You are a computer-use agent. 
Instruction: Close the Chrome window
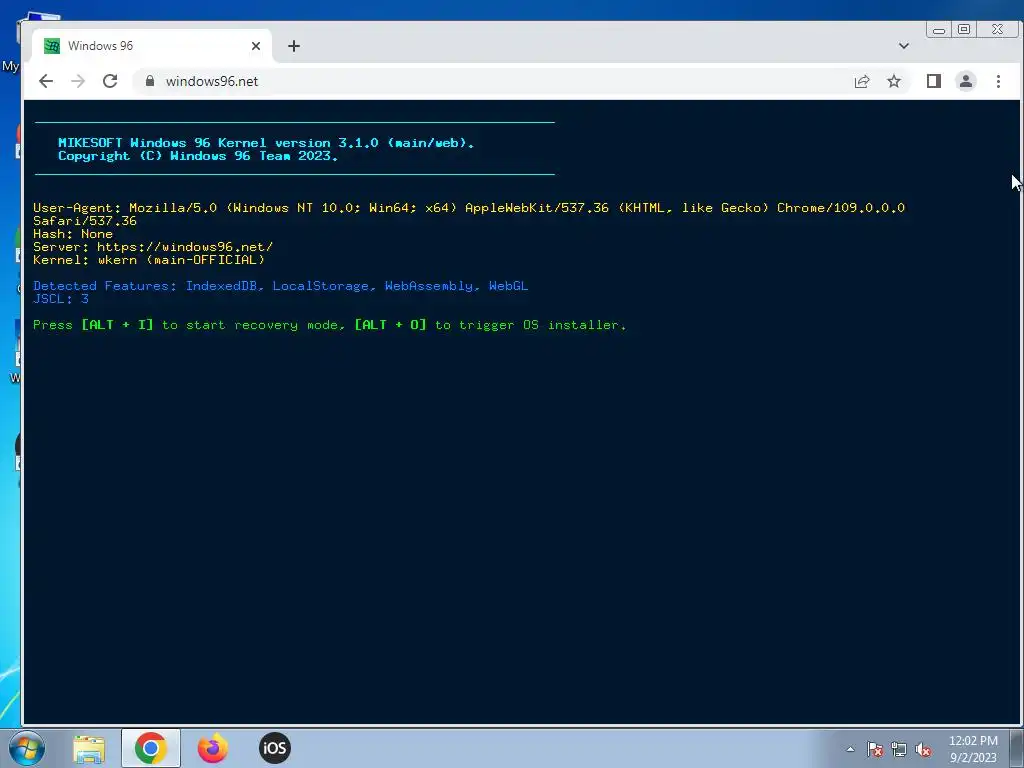[x=997, y=29]
